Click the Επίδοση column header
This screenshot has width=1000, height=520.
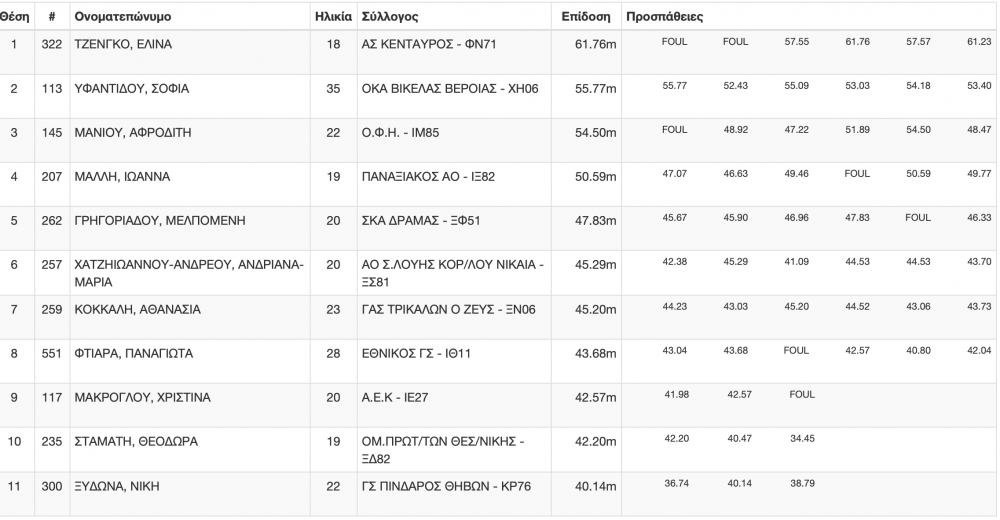pos(585,17)
